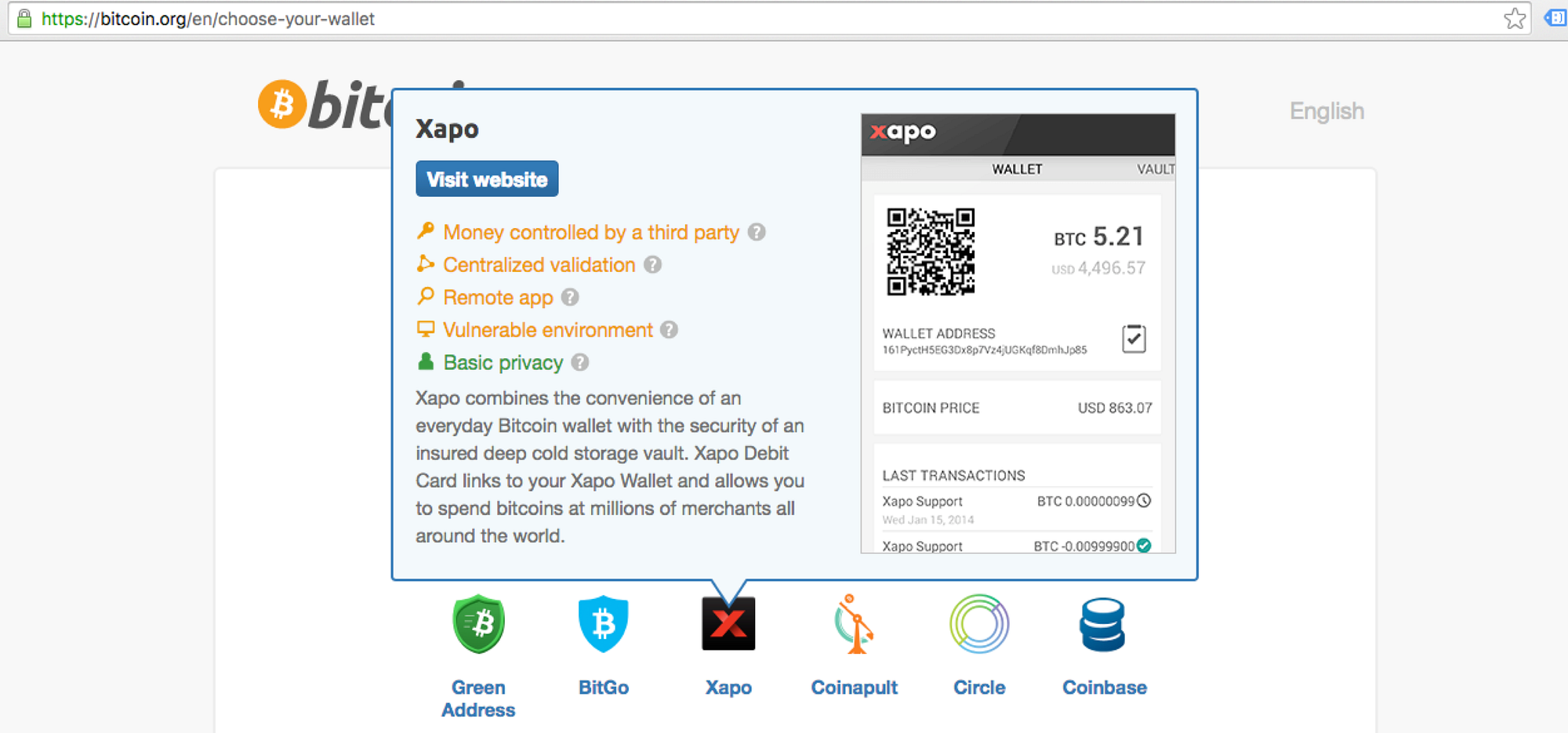The image size is (1568, 733).
Task: Open the Coinapult catapult icon
Action: click(854, 624)
